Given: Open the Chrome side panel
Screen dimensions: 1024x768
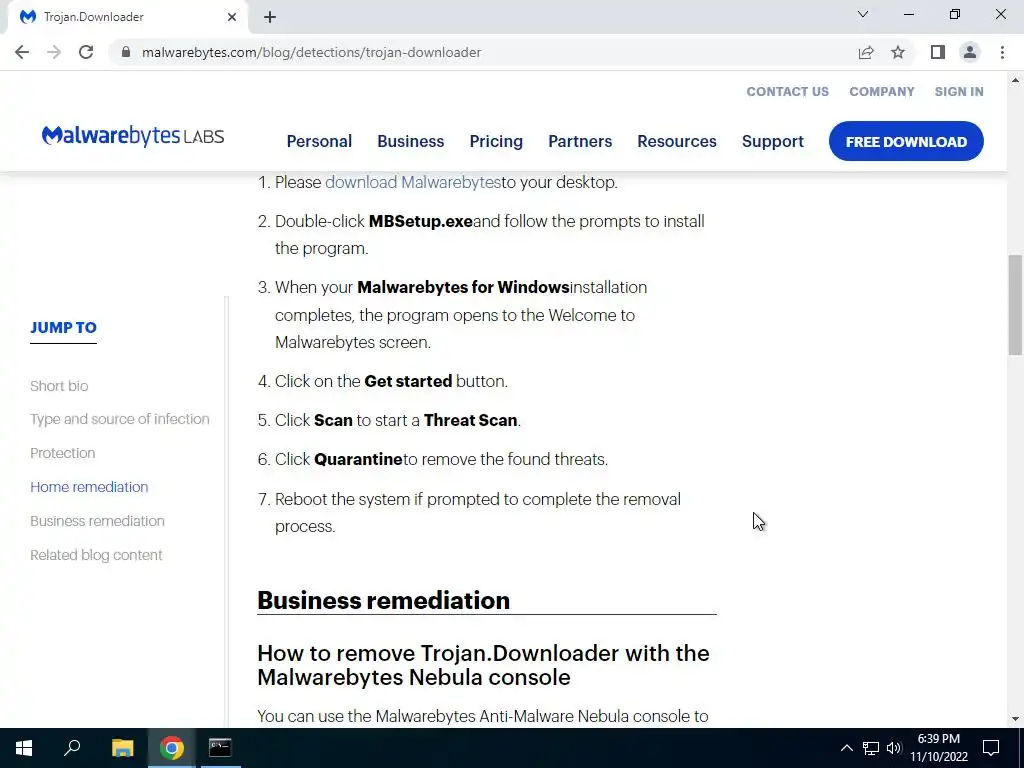Looking at the screenshot, I should point(938,52).
